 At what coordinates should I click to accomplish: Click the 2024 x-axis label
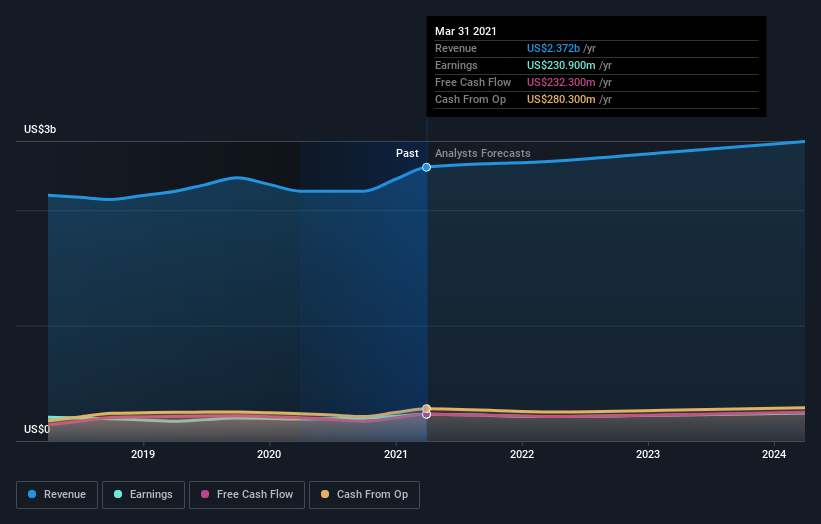coord(774,454)
